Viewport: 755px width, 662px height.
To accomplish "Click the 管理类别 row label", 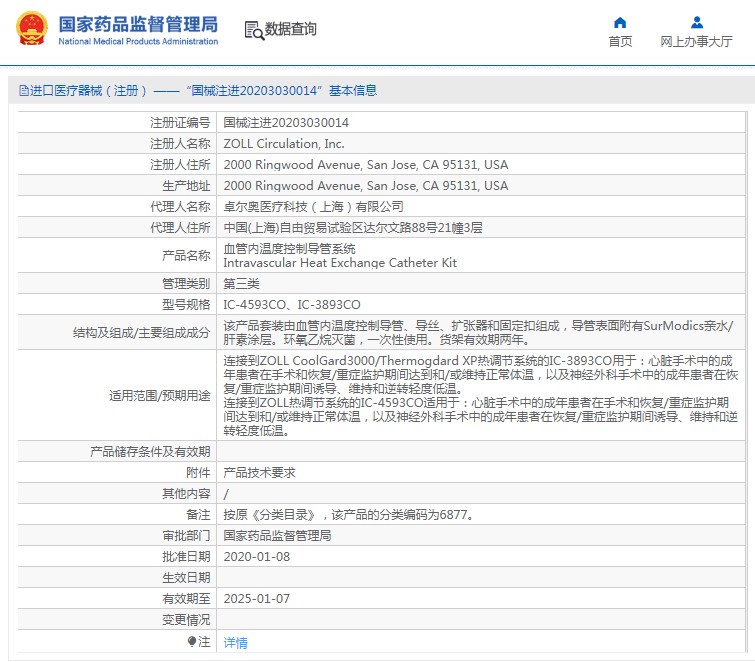I will [186, 284].
